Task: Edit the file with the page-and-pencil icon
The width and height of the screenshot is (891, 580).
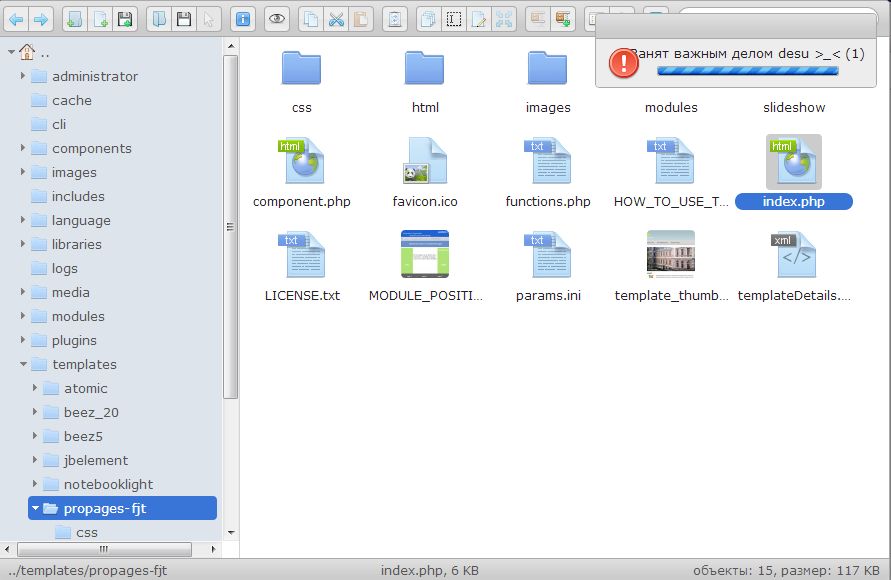Action: coord(478,20)
